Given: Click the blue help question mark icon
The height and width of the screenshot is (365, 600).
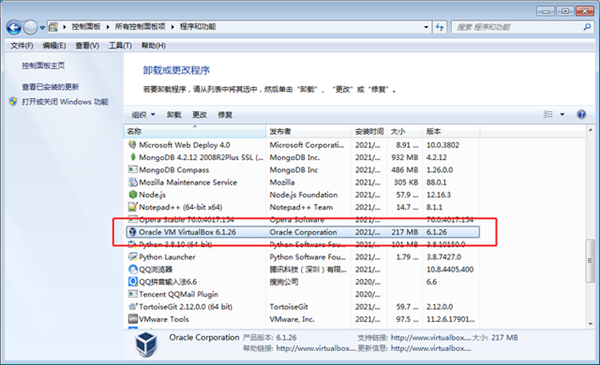Looking at the screenshot, I should point(581,114).
